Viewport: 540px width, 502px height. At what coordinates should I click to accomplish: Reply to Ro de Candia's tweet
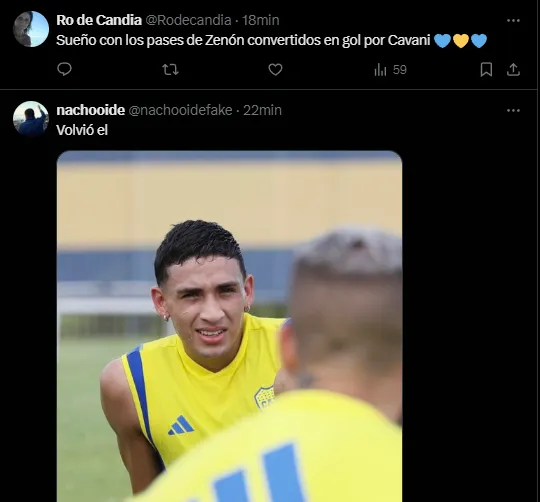64,70
